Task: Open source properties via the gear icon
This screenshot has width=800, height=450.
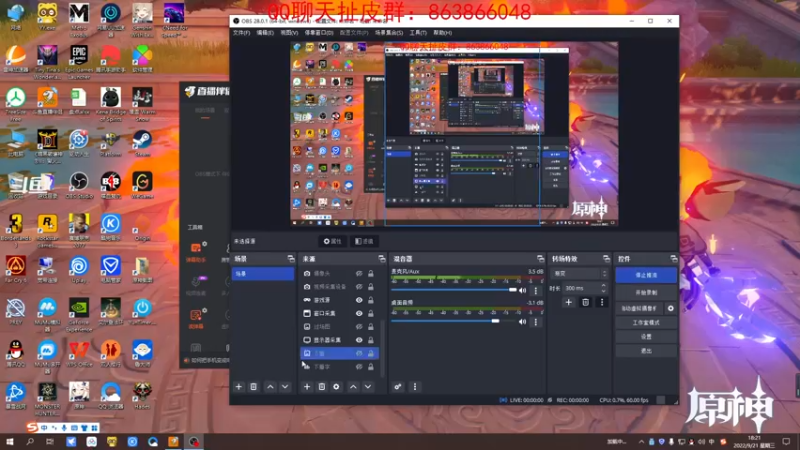Action: 336,387
